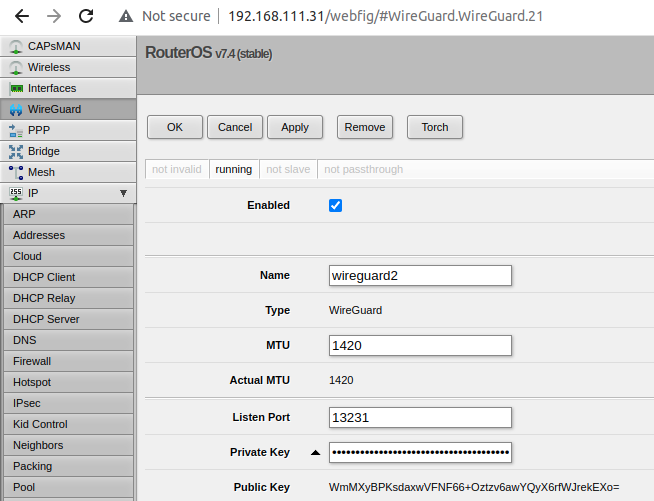This screenshot has width=654, height=501.
Task: Open IP Addresses
Action: (x=68, y=235)
